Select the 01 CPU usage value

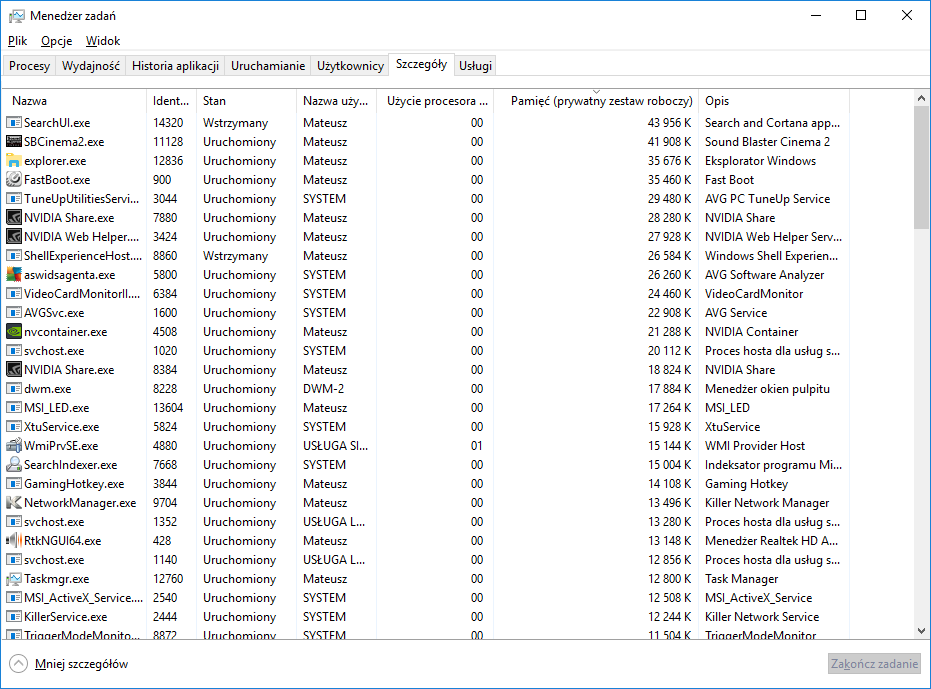pyautogui.click(x=477, y=446)
